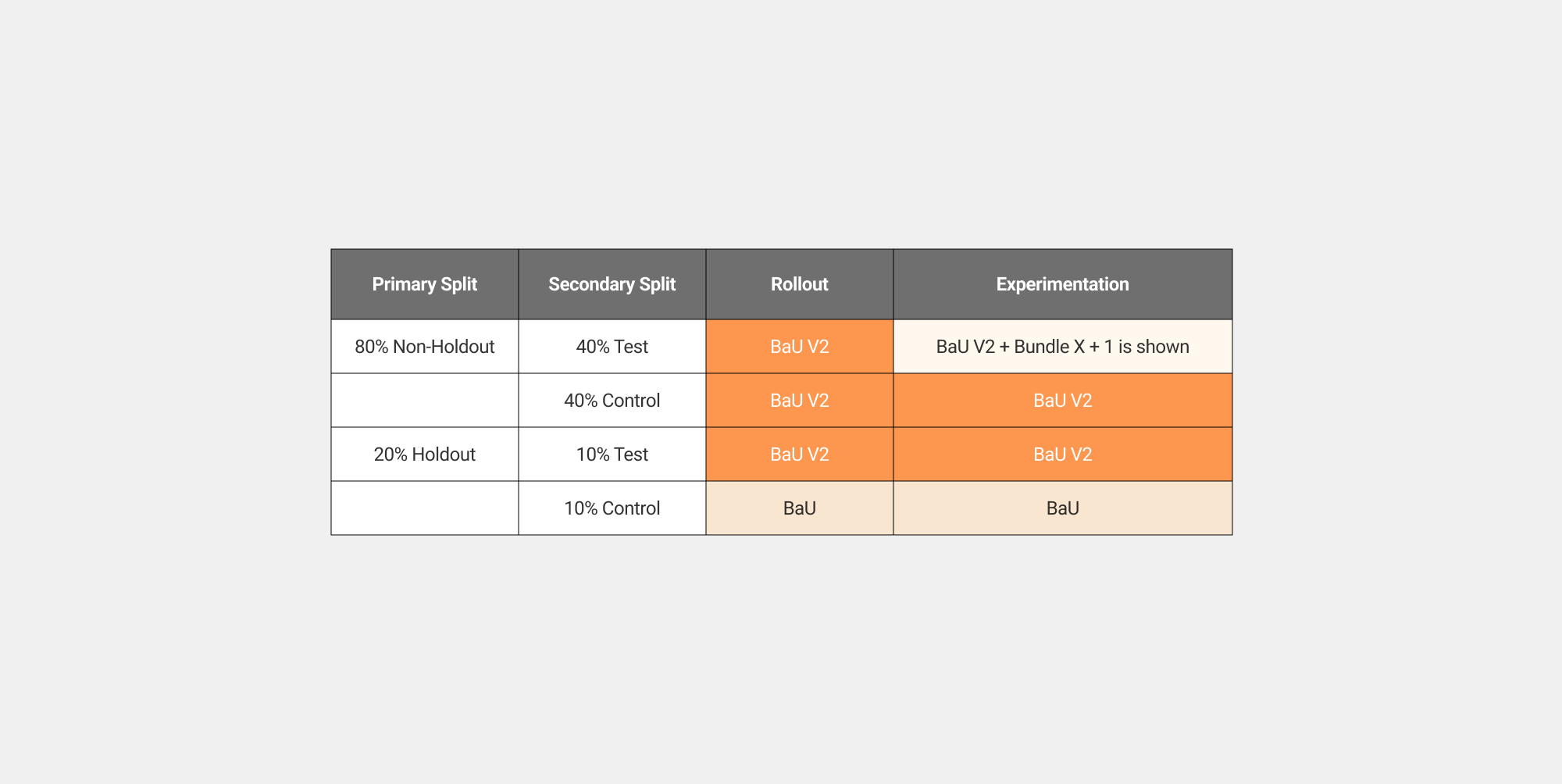Click empty Primary Split cell beside 10% Control

[424, 508]
